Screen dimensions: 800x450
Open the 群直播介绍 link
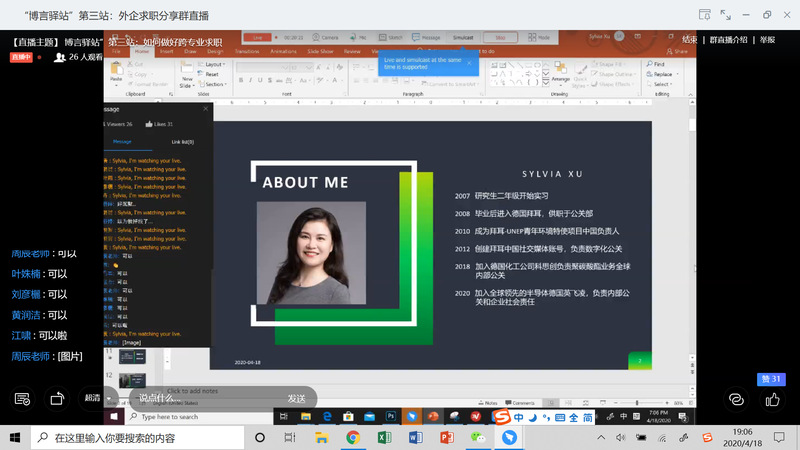coord(728,40)
